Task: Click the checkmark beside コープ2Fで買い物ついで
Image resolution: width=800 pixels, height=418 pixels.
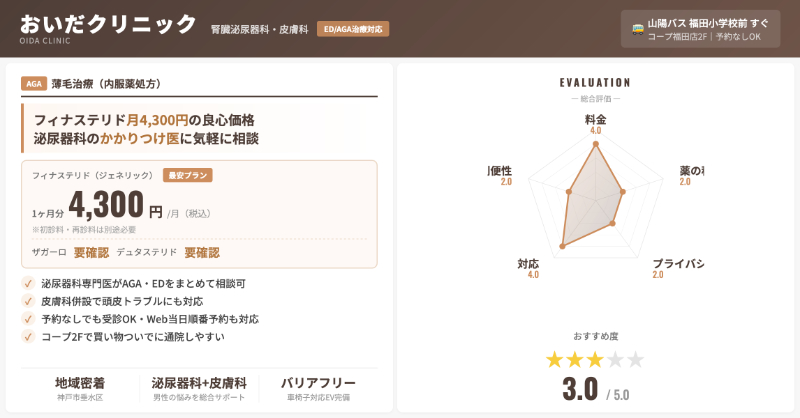Action: (x=28, y=337)
